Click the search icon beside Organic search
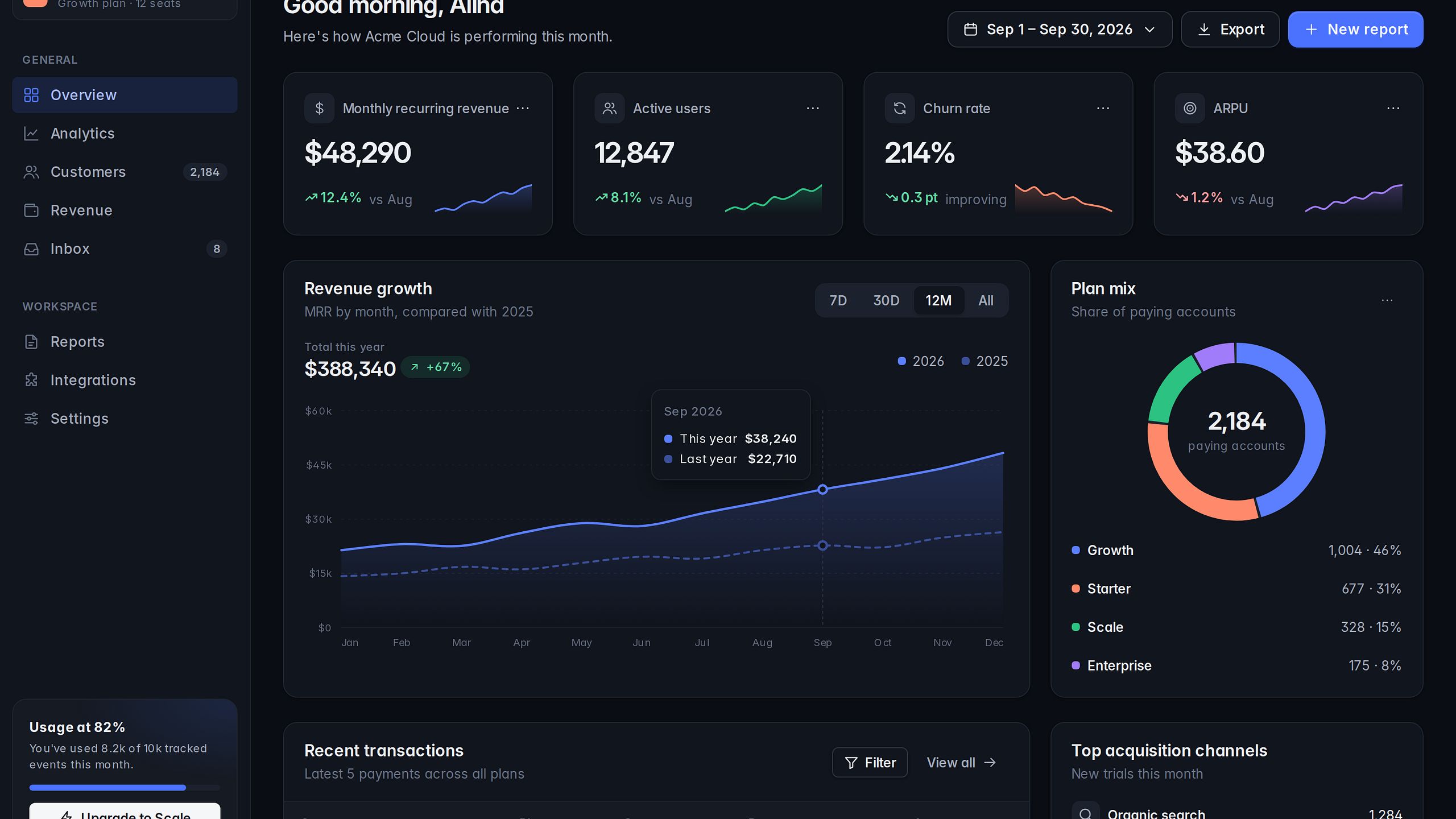This screenshot has width=1456, height=819. click(x=1086, y=813)
